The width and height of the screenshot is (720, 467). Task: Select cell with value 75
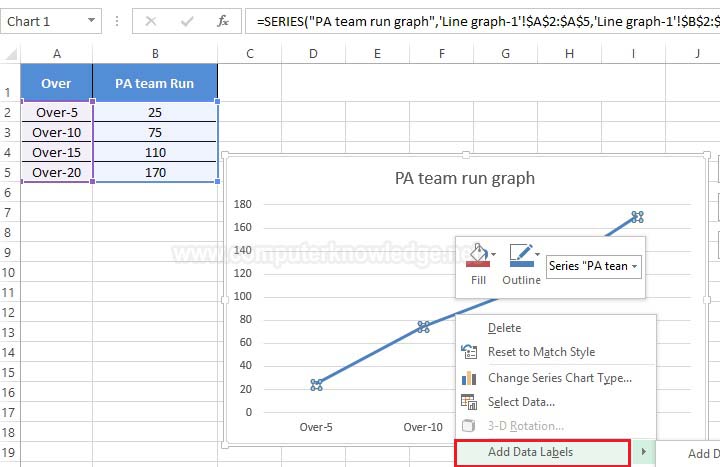point(155,132)
